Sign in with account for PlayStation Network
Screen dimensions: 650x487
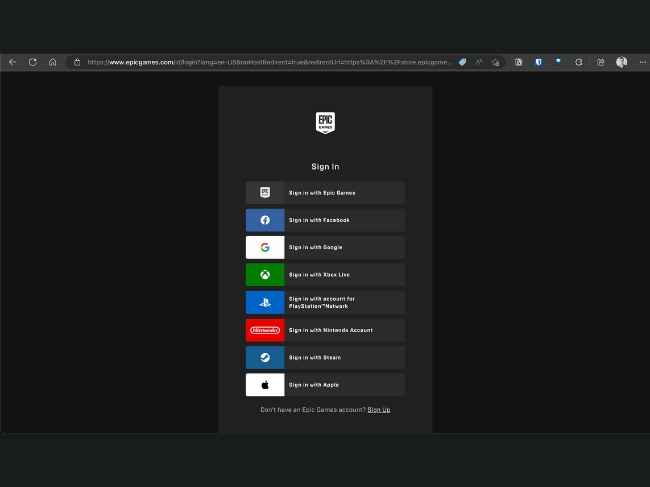pyautogui.click(x=325, y=303)
